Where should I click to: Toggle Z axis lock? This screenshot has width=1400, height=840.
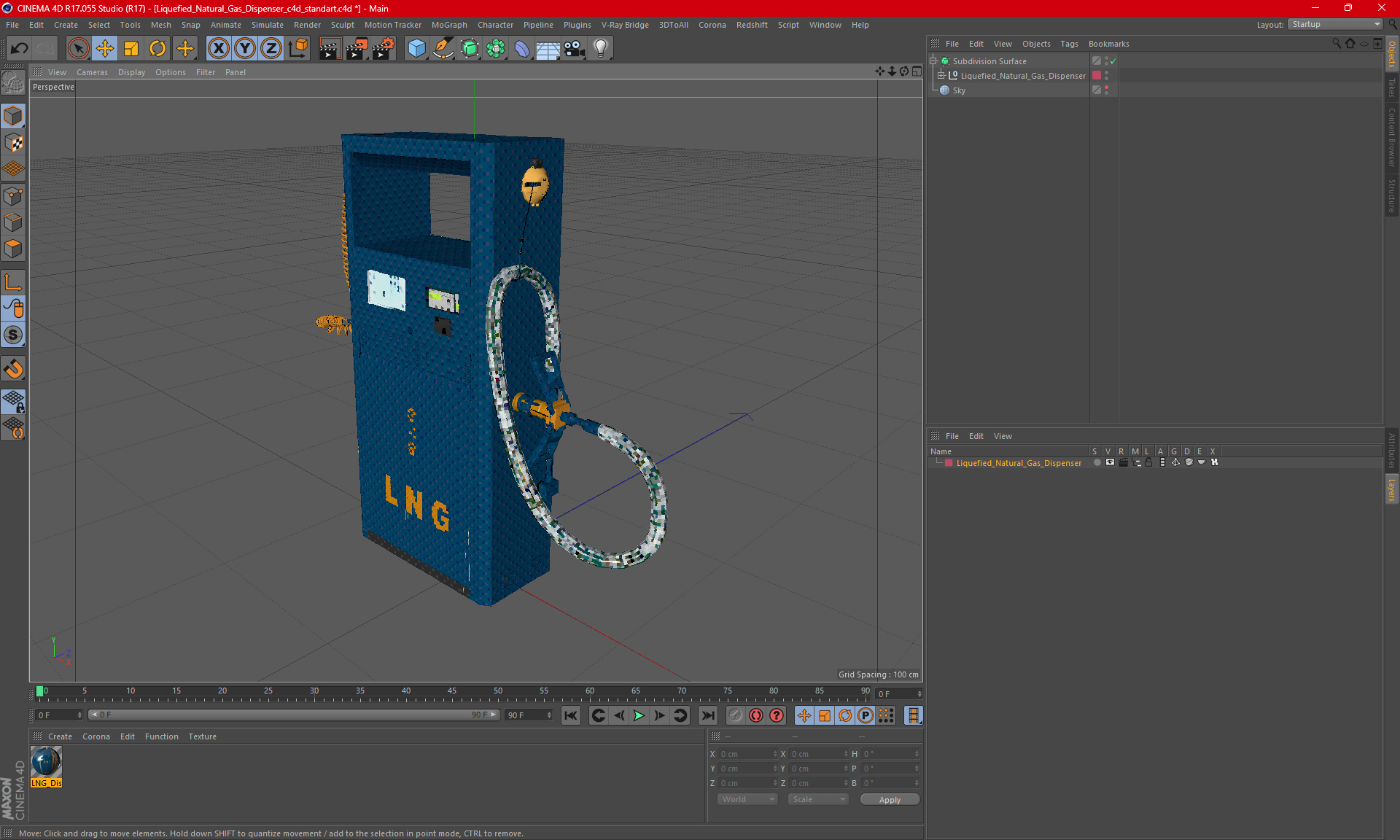click(271, 49)
